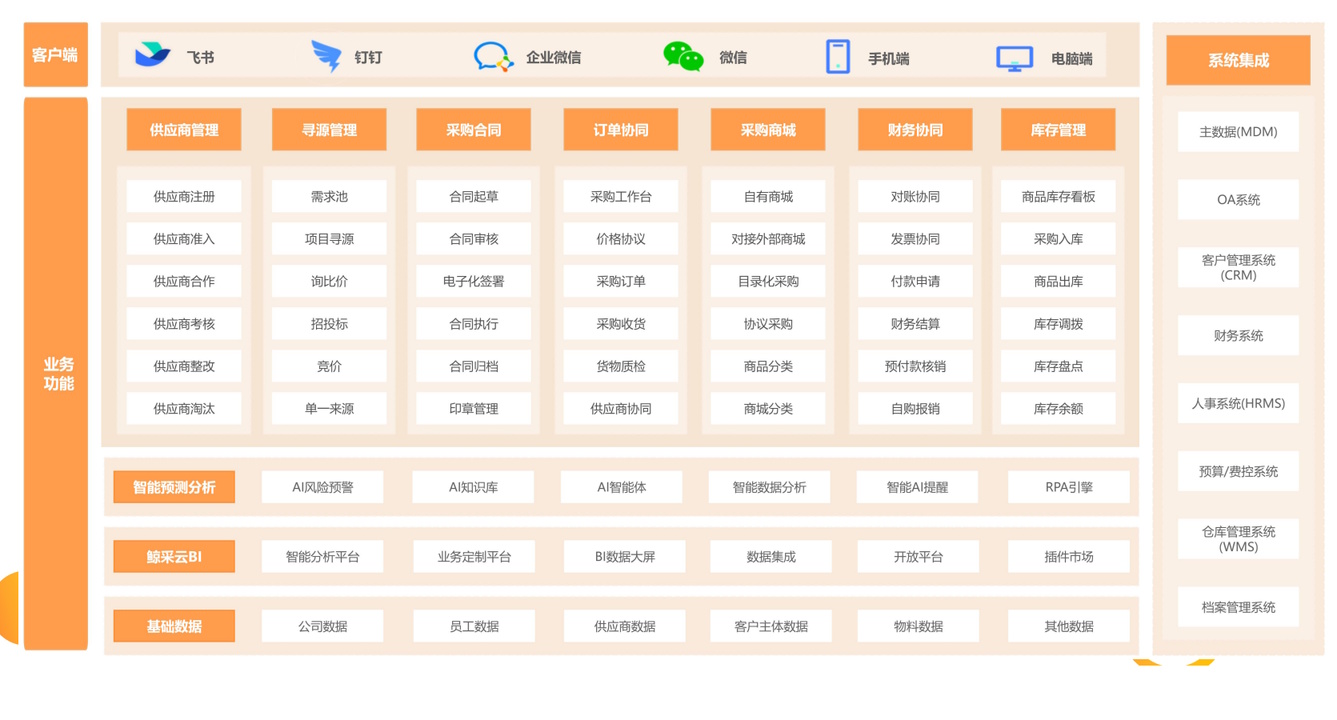
Task: Open 其他数据 box
Action: pyautogui.click(x=1069, y=626)
